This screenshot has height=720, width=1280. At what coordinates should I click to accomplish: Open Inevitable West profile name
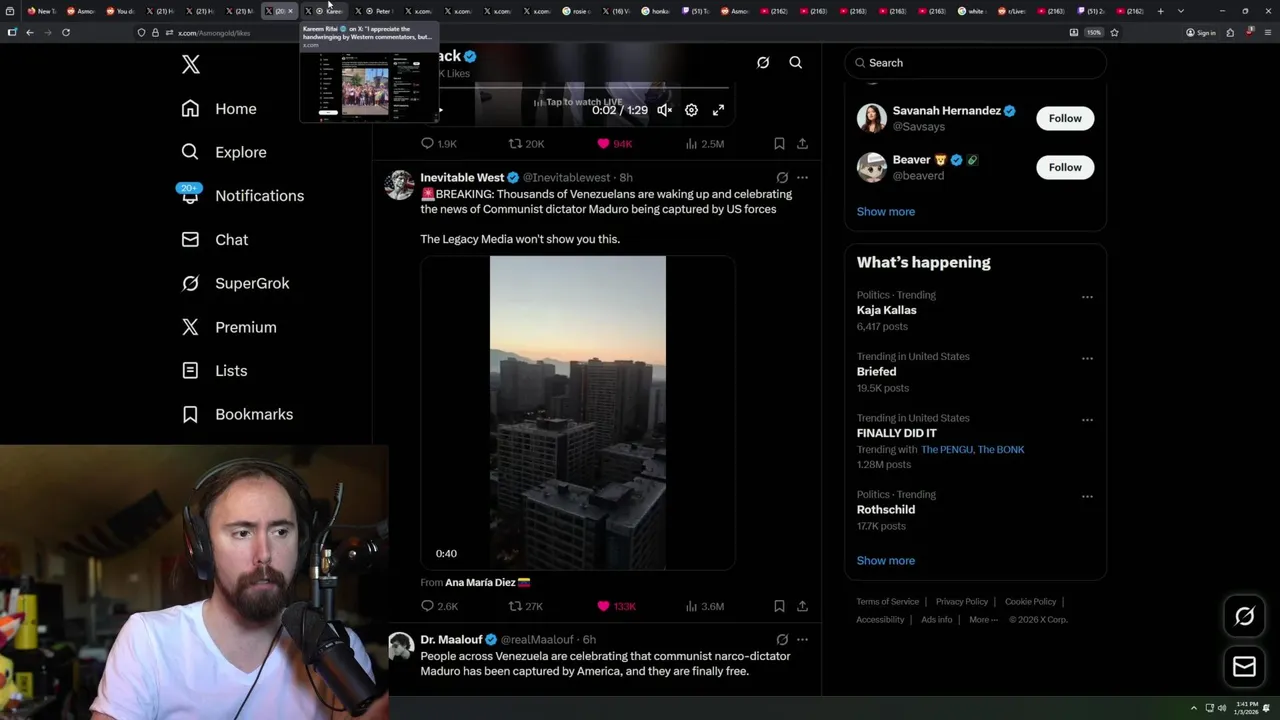(x=462, y=178)
